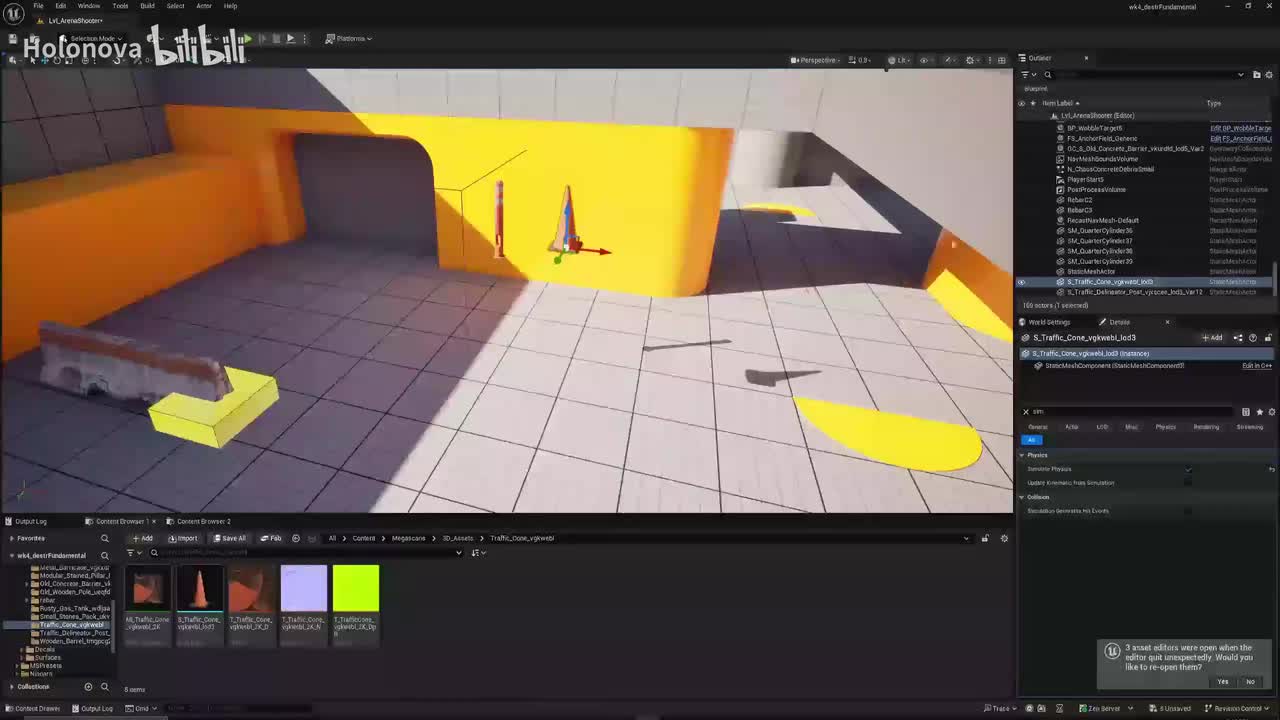Screen dimensions: 1280x720
Task: Open the Build menu
Action: (x=147, y=6)
